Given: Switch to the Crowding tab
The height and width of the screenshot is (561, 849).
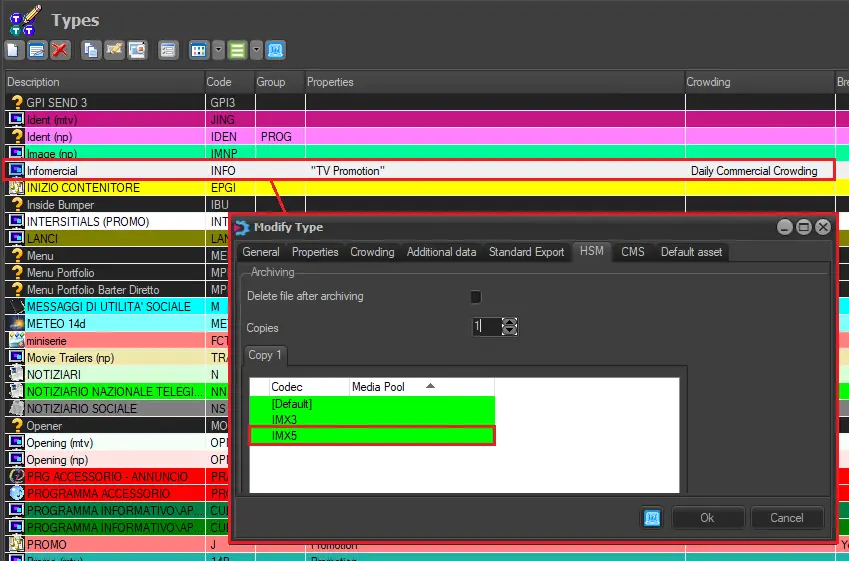Looking at the screenshot, I should (372, 252).
